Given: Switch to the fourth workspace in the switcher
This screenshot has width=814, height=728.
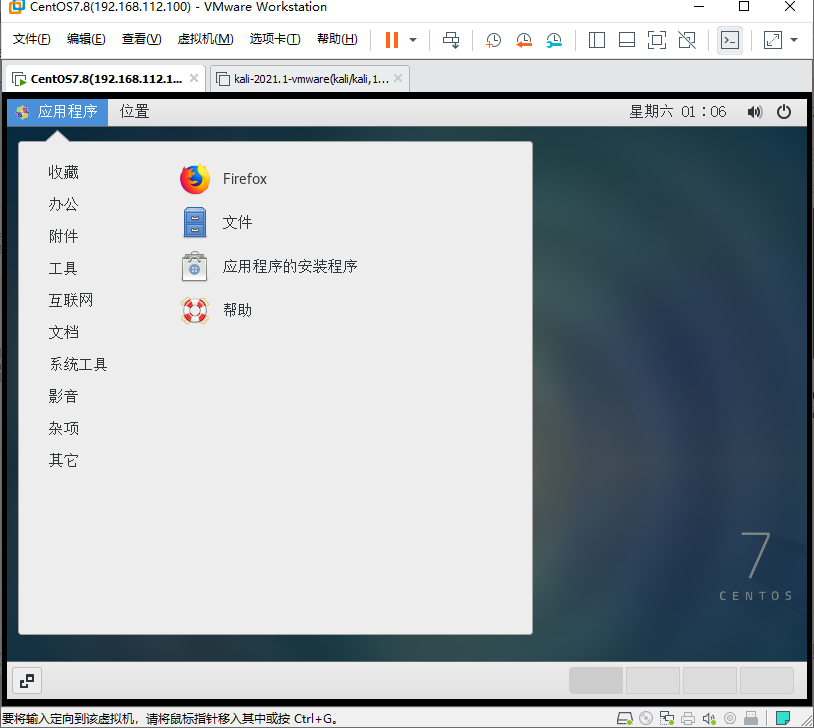Looking at the screenshot, I should [767, 681].
